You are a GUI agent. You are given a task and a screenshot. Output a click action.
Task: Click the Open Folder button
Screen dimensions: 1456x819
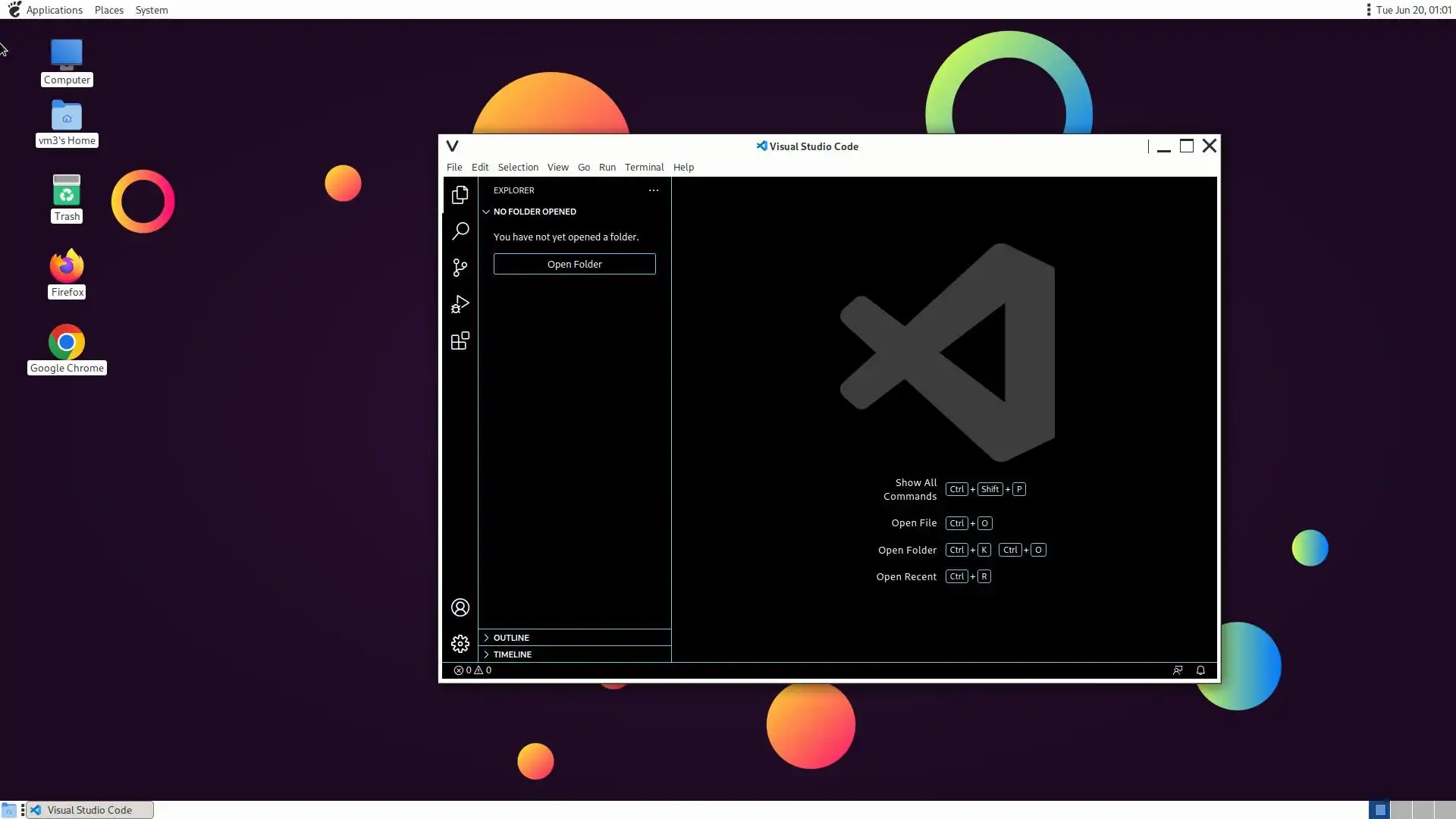coord(574,264)
